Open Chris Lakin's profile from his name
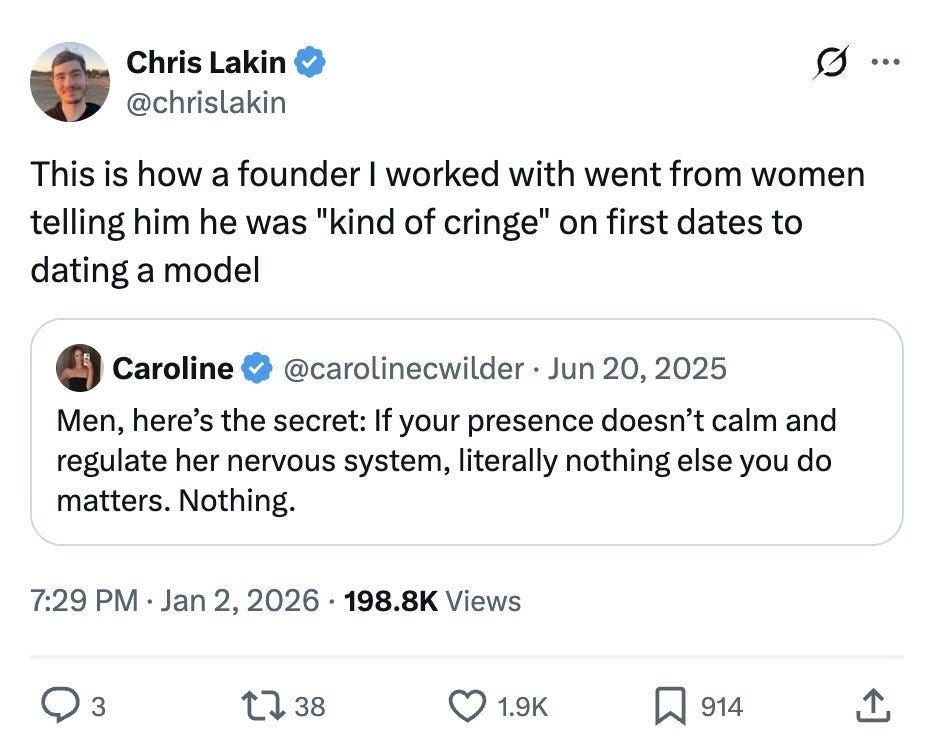This screenshot has height=750, width=934. [208, 61]
